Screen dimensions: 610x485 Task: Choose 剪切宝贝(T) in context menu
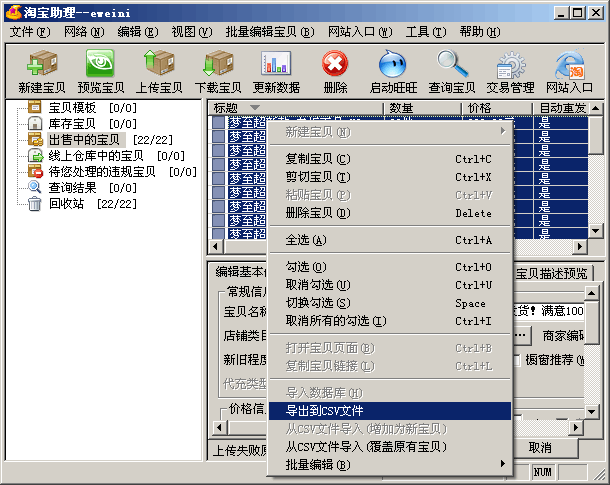coord(390,177)
